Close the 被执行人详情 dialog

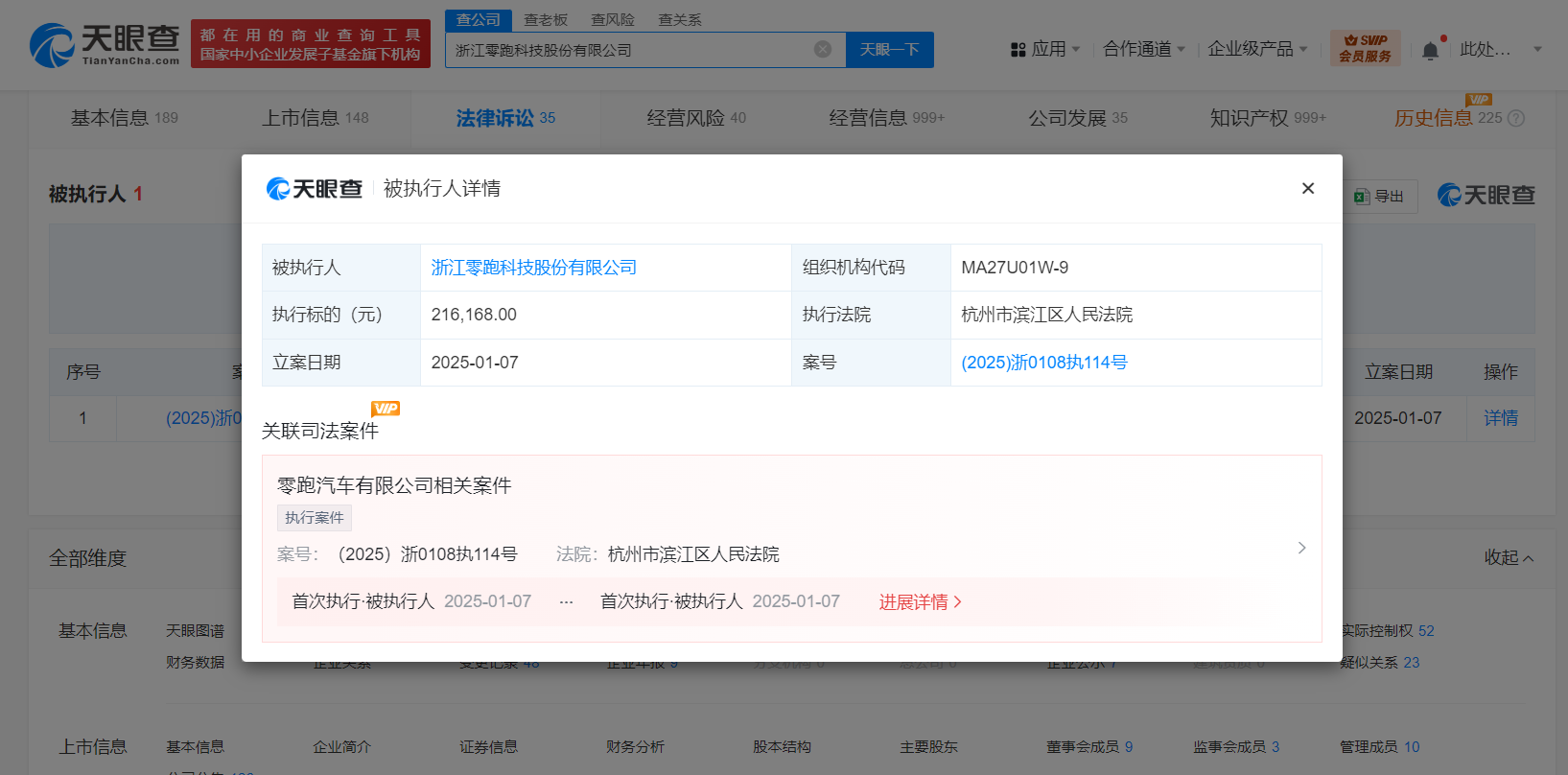click(x=1307, y=188)
